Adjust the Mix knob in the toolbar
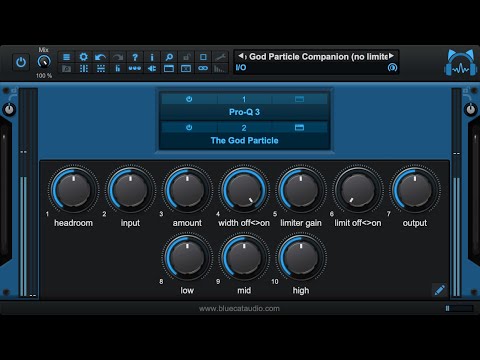Screen dimensions: 480x360 (44, 62)
